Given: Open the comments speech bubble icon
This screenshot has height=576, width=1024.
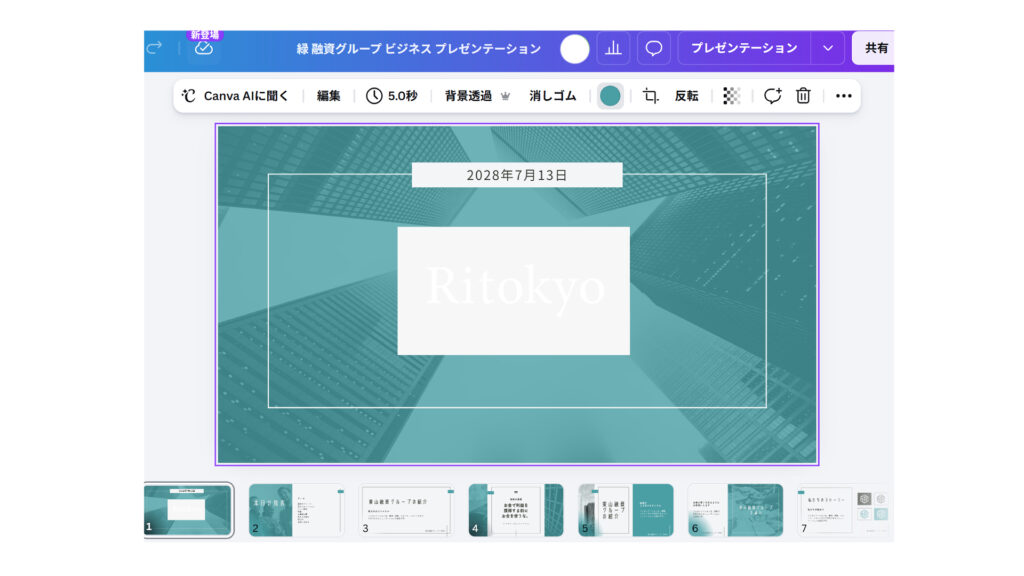Looking at the screenshot, I should point(654,48).
